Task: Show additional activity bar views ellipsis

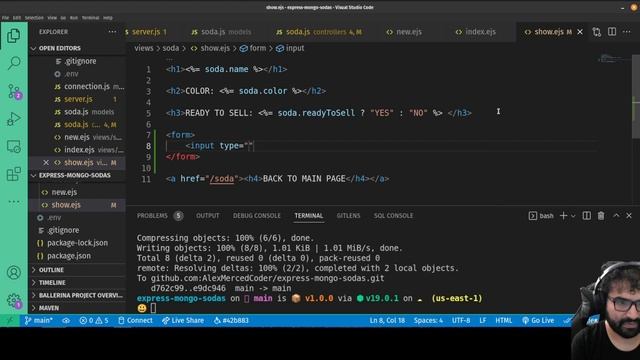Action: click(13, 202)
